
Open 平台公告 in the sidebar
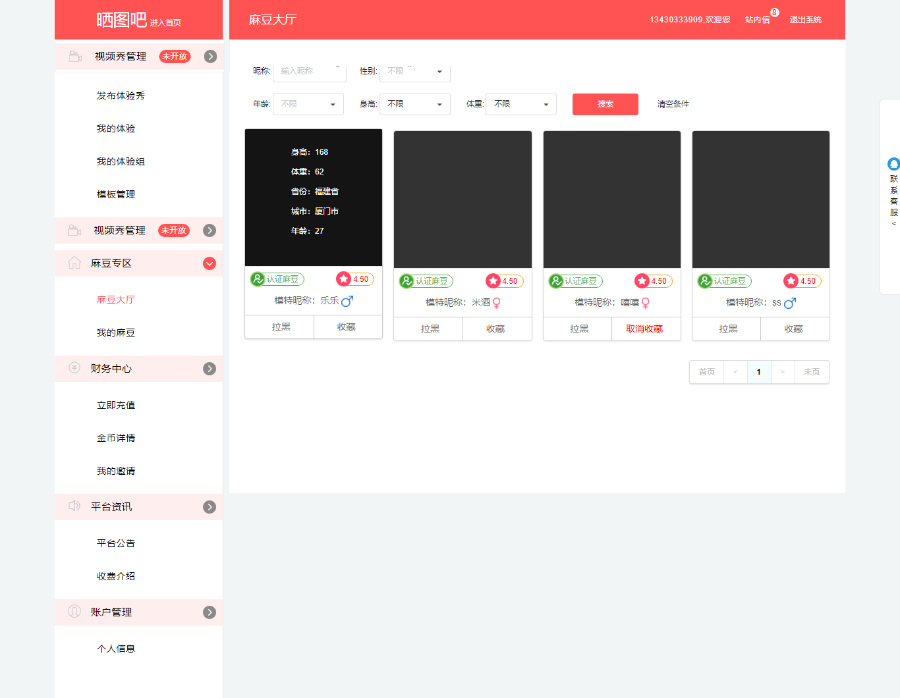pos(116,543)
